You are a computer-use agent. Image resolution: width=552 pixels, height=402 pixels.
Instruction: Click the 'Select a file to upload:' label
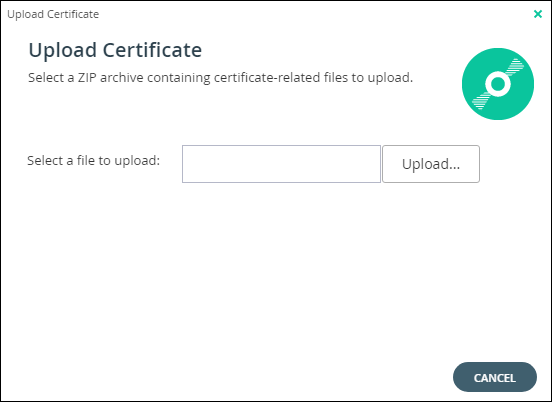(x=94, y=161)
